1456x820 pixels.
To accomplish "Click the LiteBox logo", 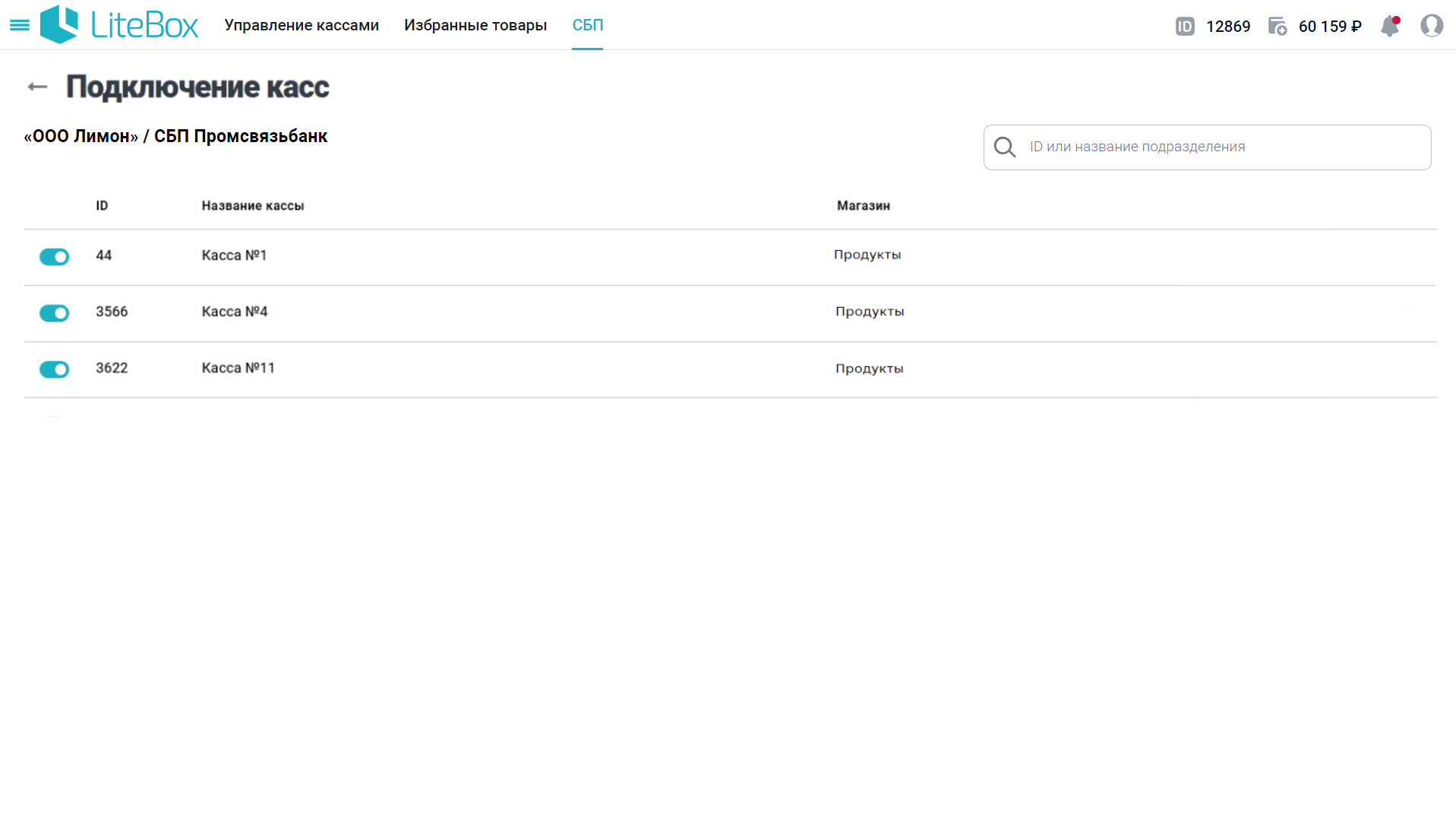I will click(119, 25).
